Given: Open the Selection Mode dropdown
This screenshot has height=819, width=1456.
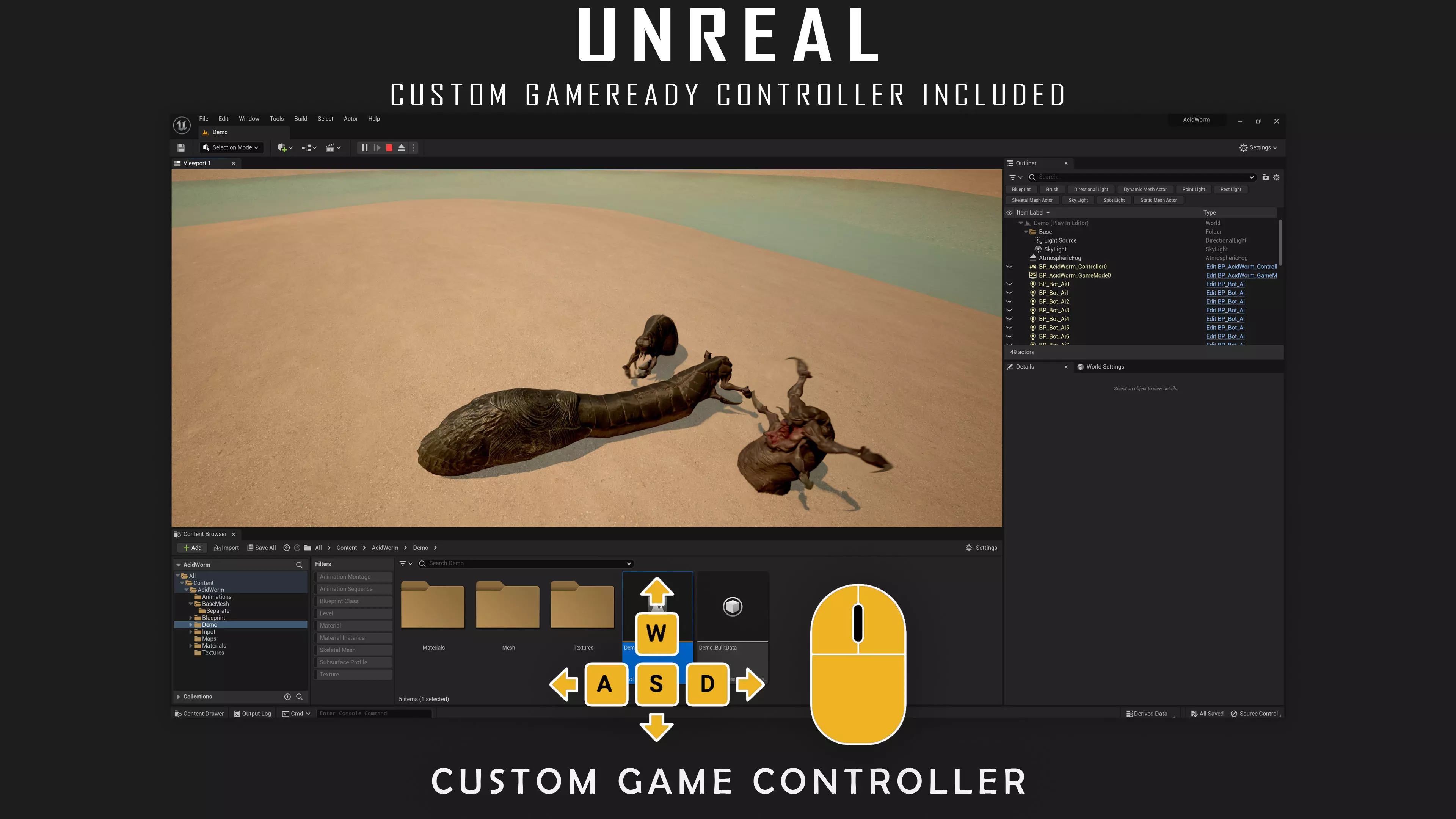Looking at the screenshot, I should (x=231, y=147).
